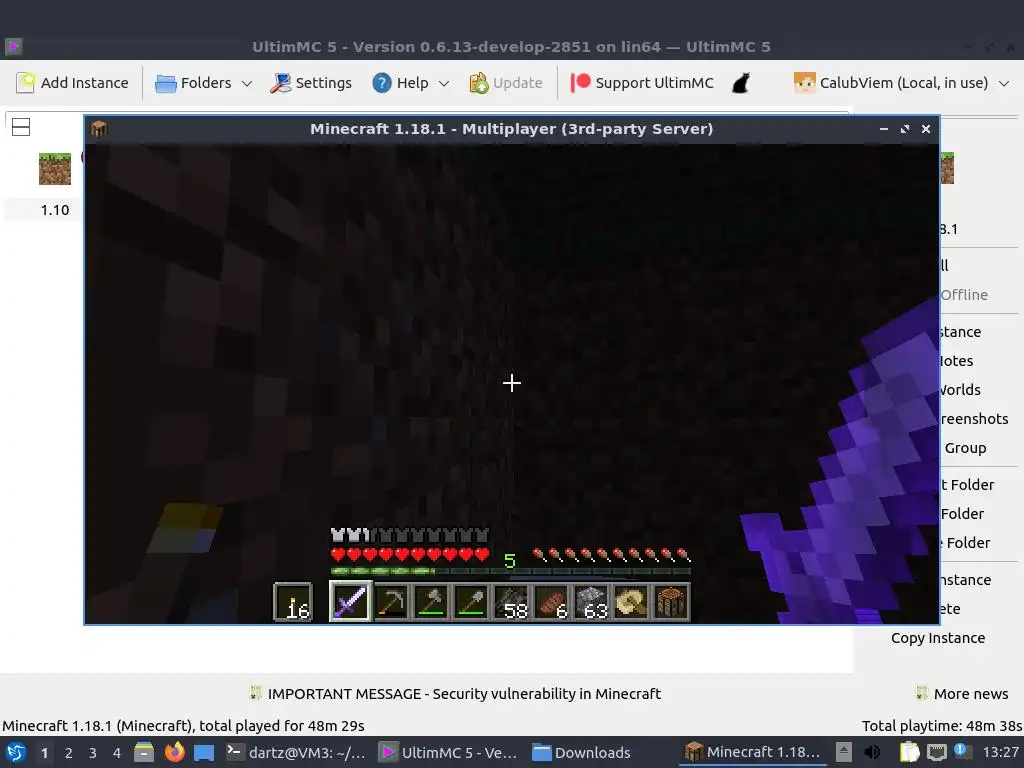1024x768 pixels.
Task: Expand the system tray arrow
Action: (844, 752)
